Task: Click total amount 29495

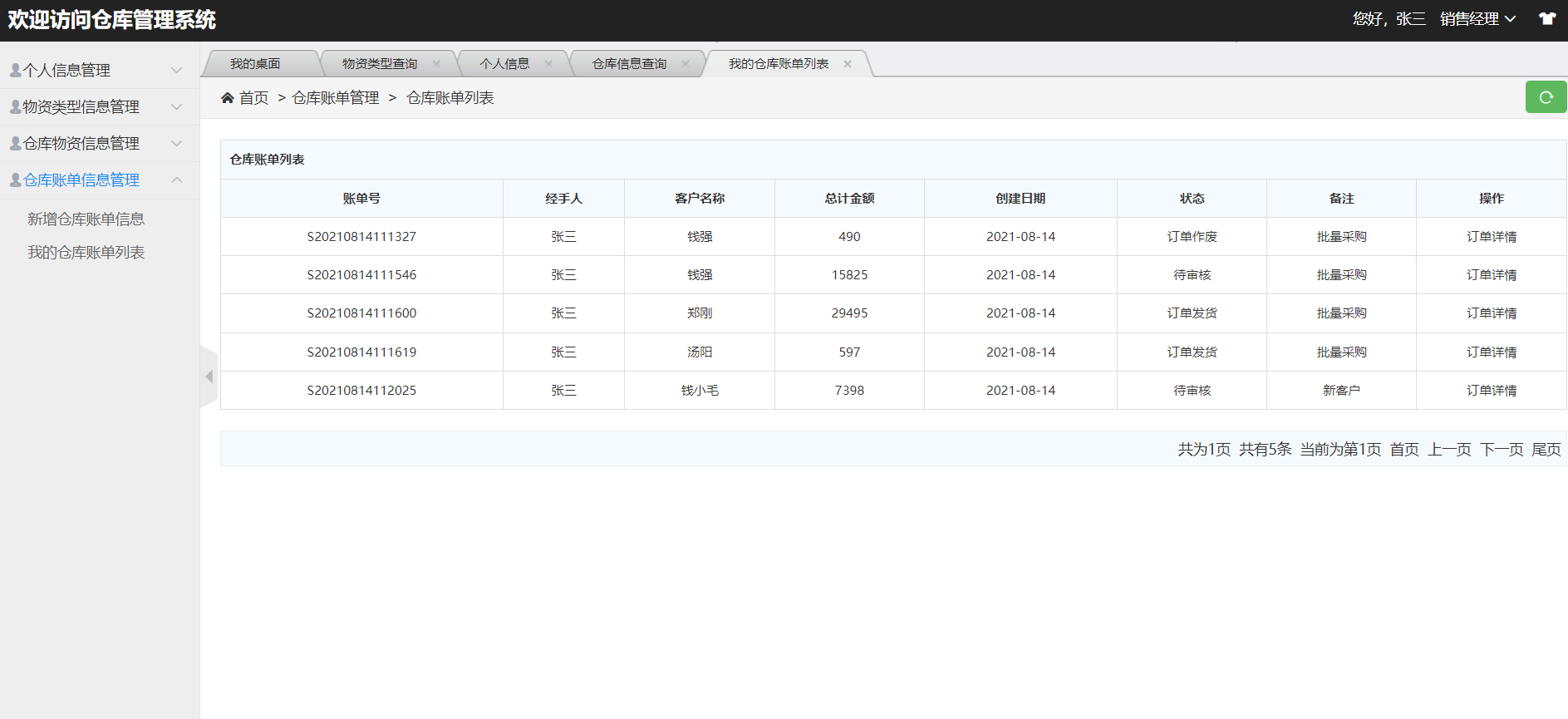Action: (x=849, y=313)
